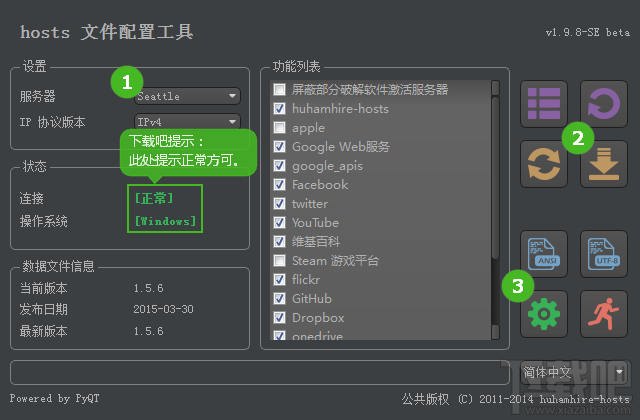Click the function list vertical scrollbar
Image resolution: width=640 pixels, height=420 pixels.
click(495, 200)
